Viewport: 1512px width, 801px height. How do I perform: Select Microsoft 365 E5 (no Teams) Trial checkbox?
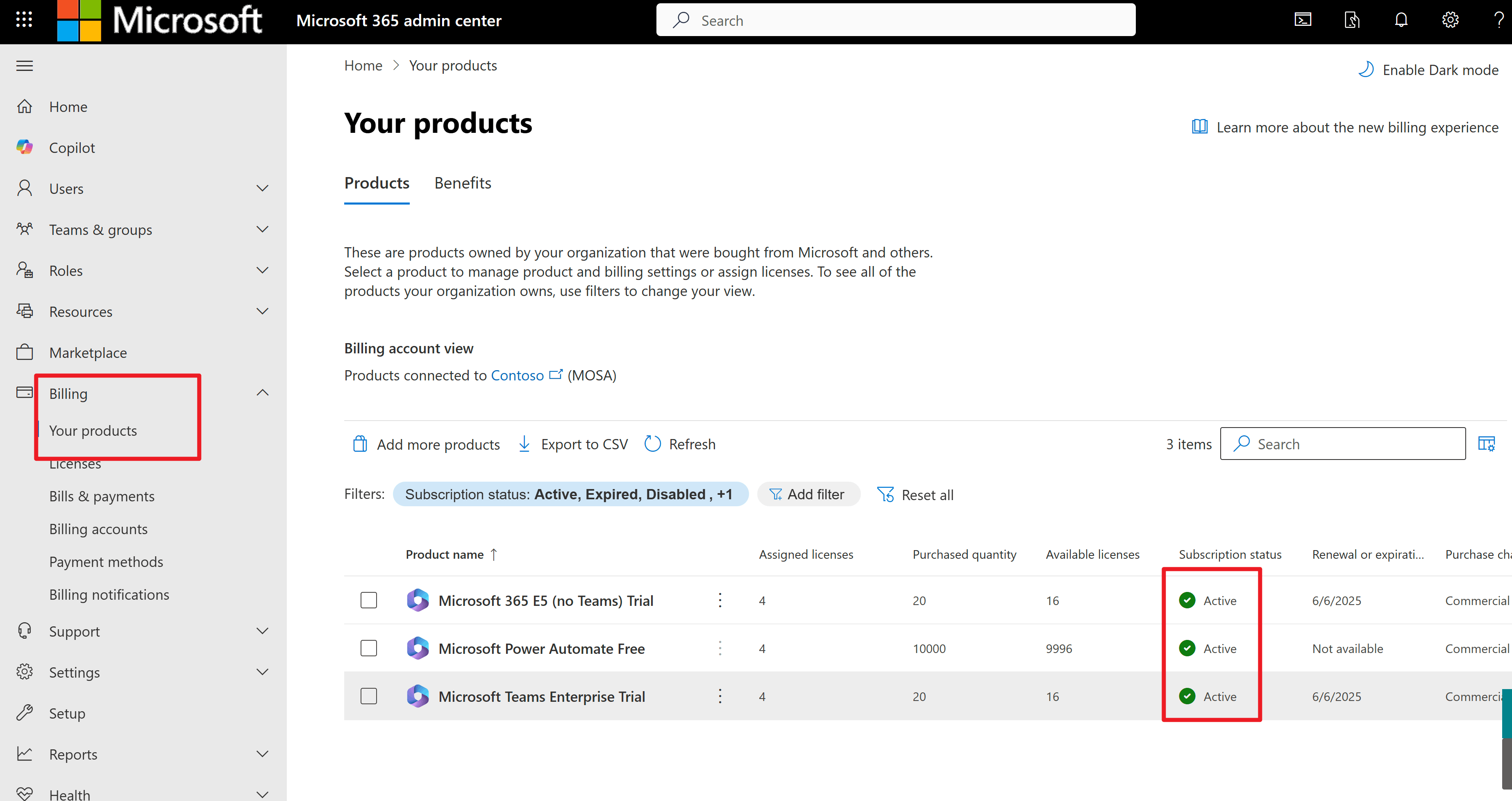[369, 600]
